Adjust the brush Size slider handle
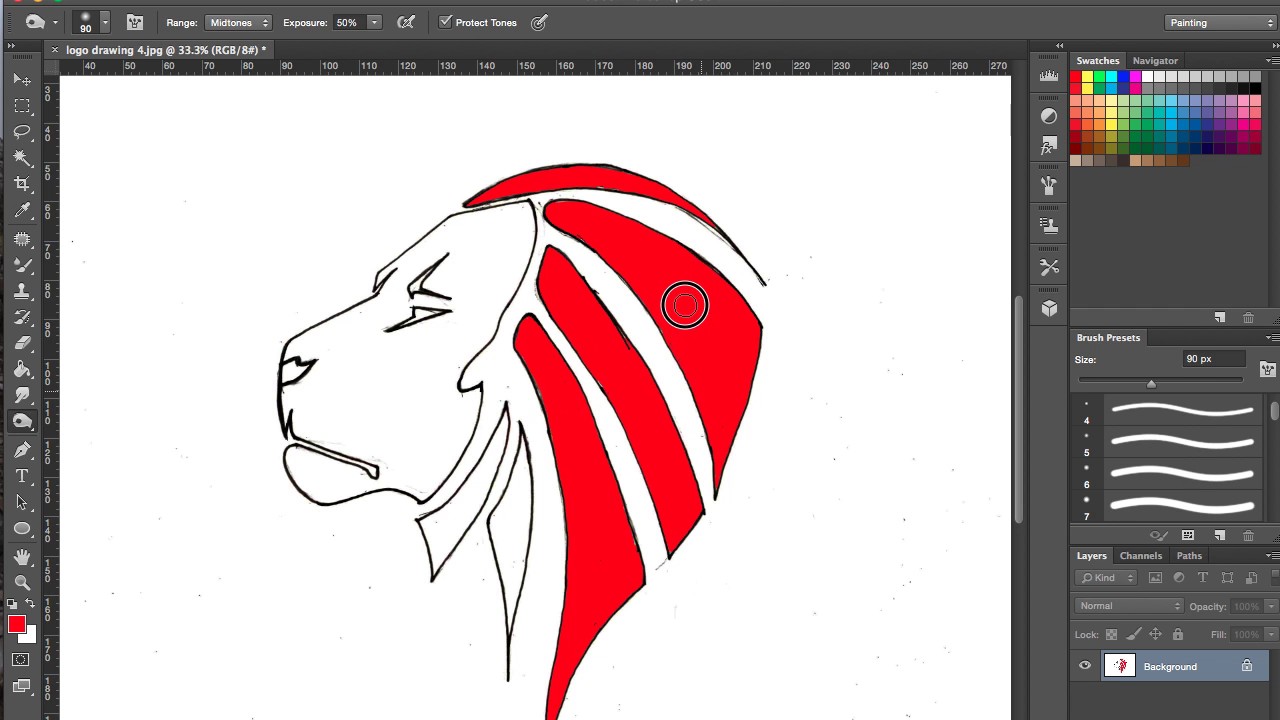Viewport: 1280px width, 720px height. [1151, 384]
